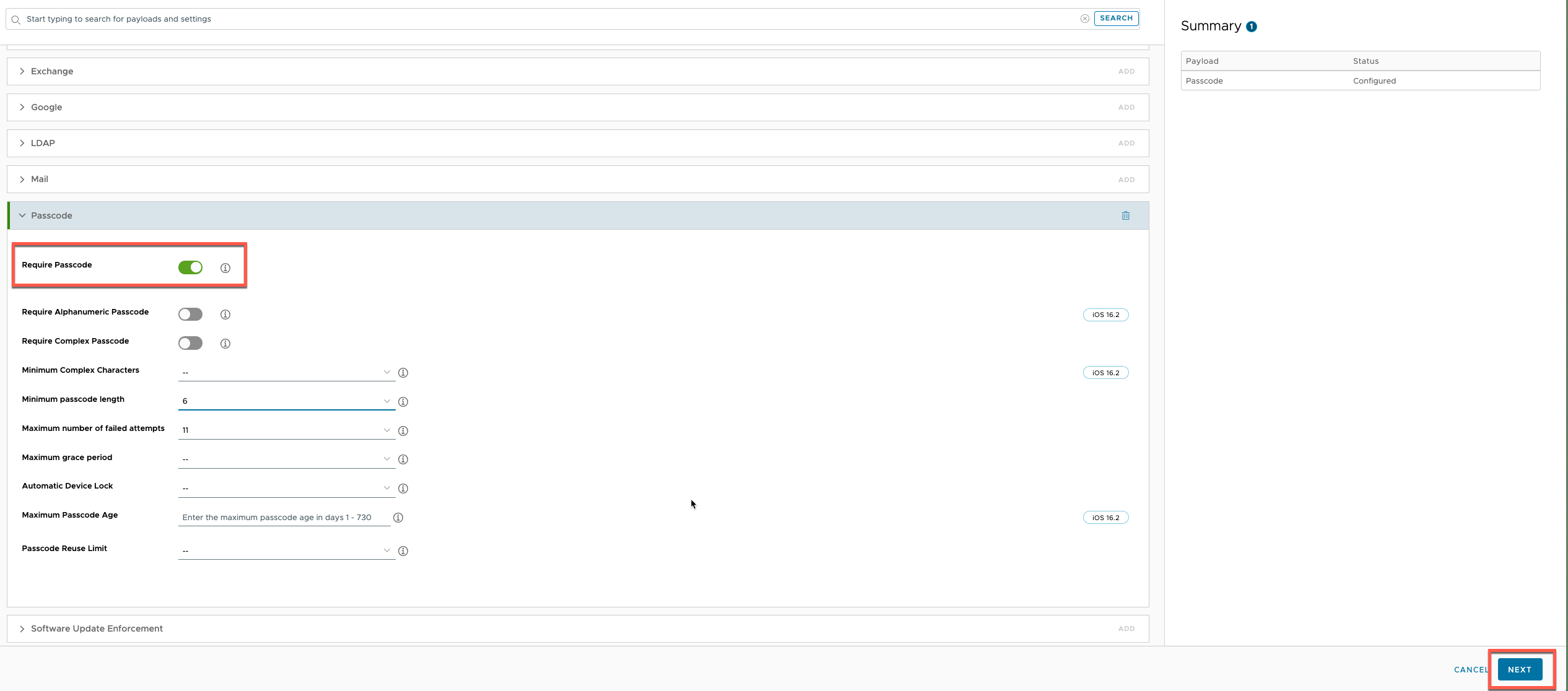Click info icon for Passcode Reuse Limit
Viewport: 1568px width, 691px height.
pos(403,551)
